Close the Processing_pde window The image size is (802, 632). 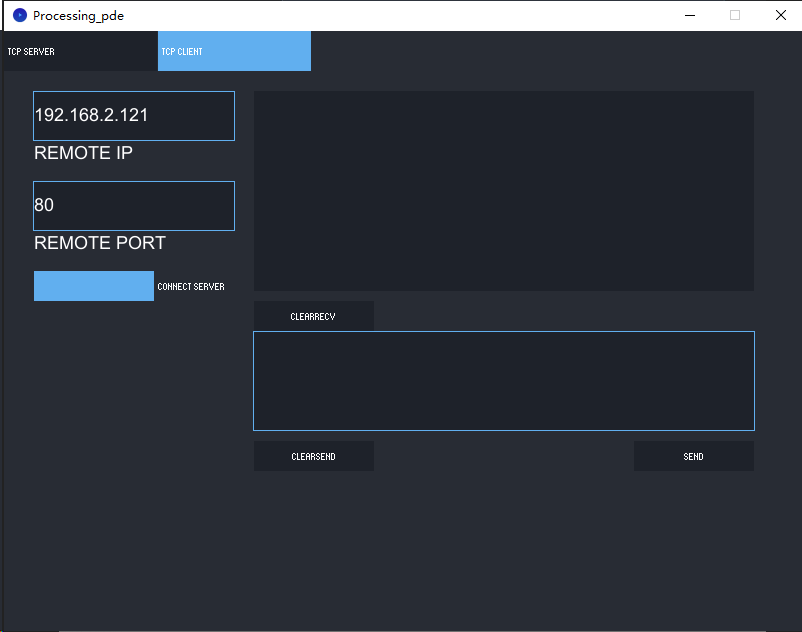point(781,15)
